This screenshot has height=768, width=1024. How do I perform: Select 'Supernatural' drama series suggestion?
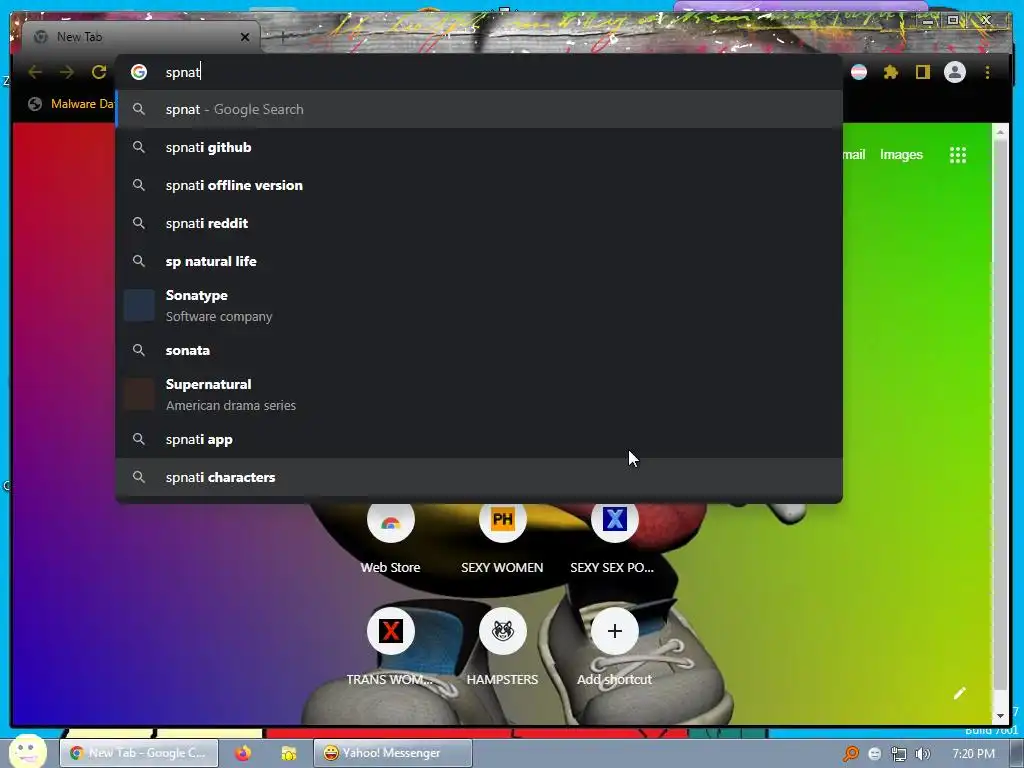pyautogui.click(x=479, y=394)
